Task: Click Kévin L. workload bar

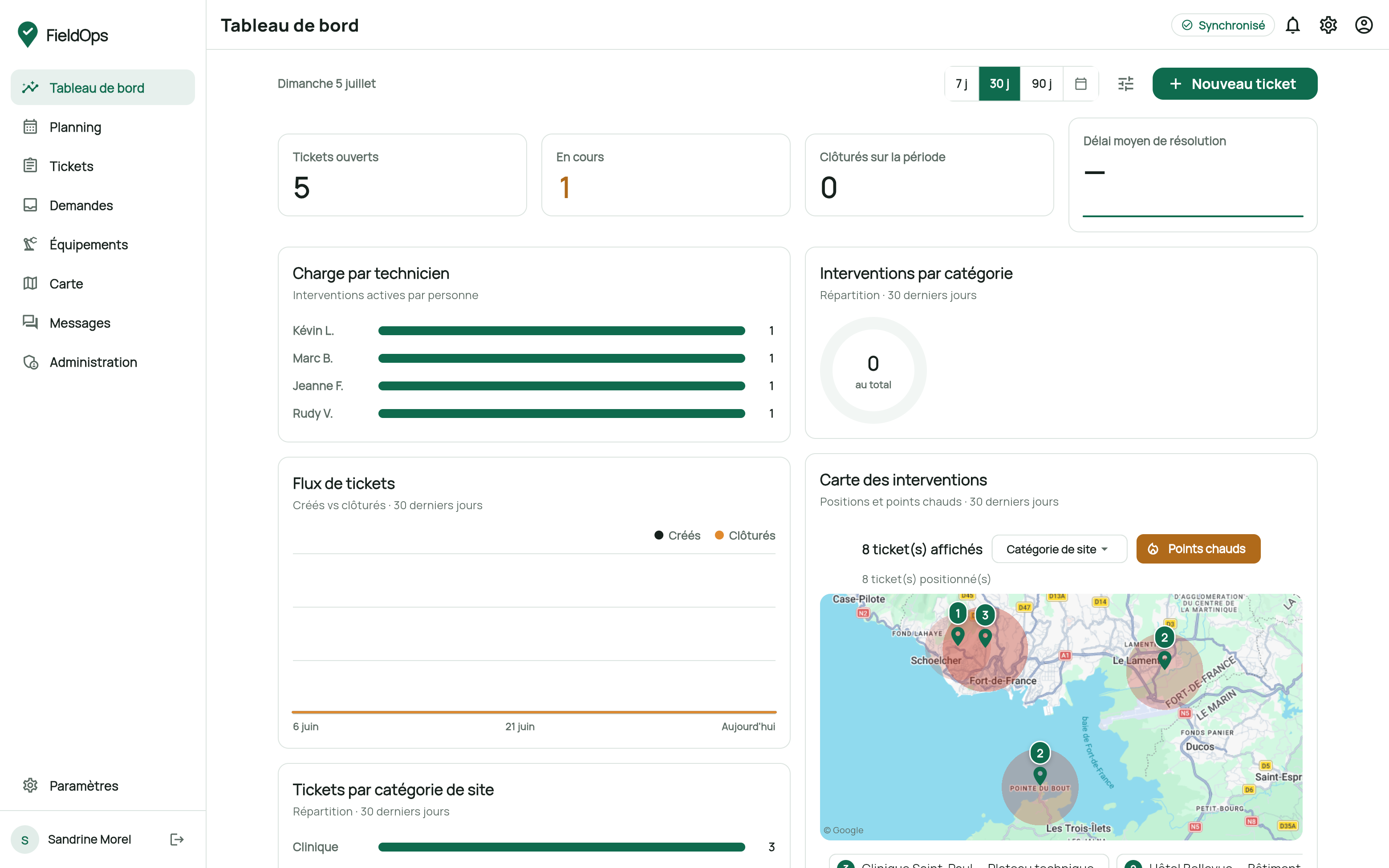Action: coord(561,331)
